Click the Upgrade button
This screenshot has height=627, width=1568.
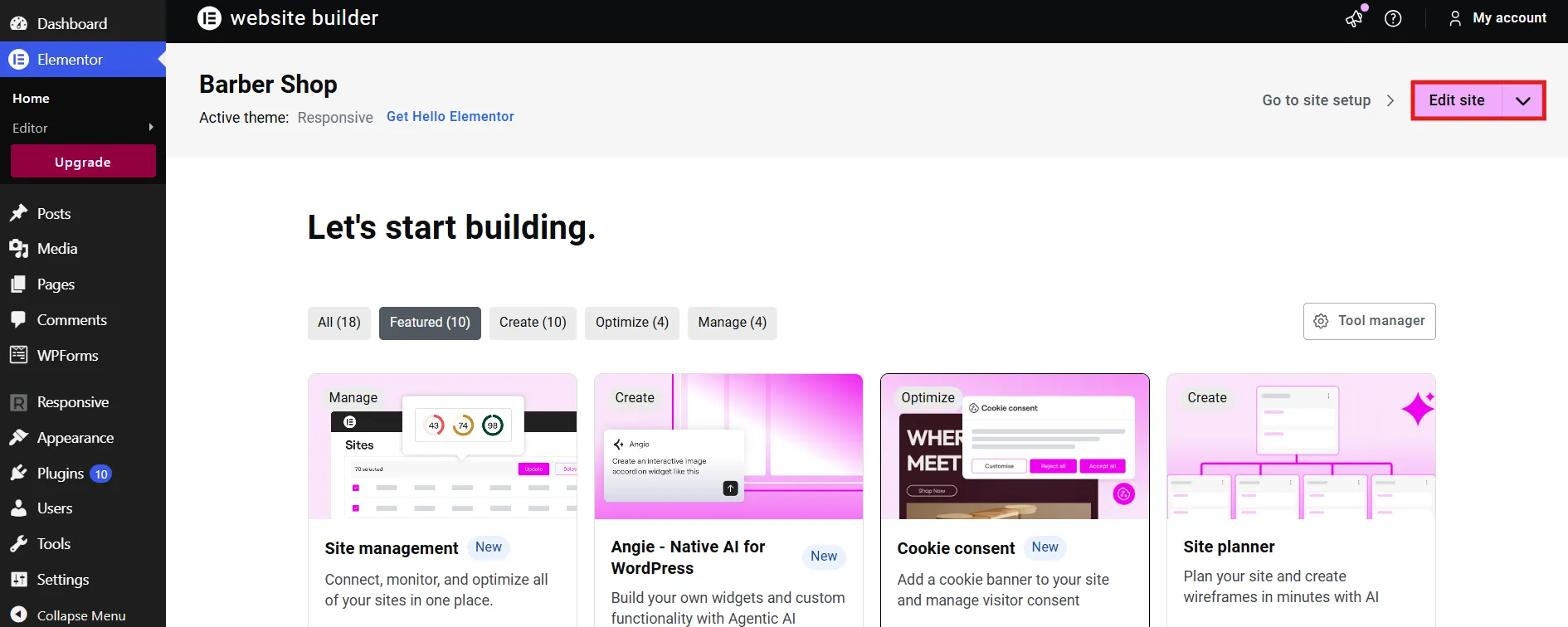click(83, 162)
